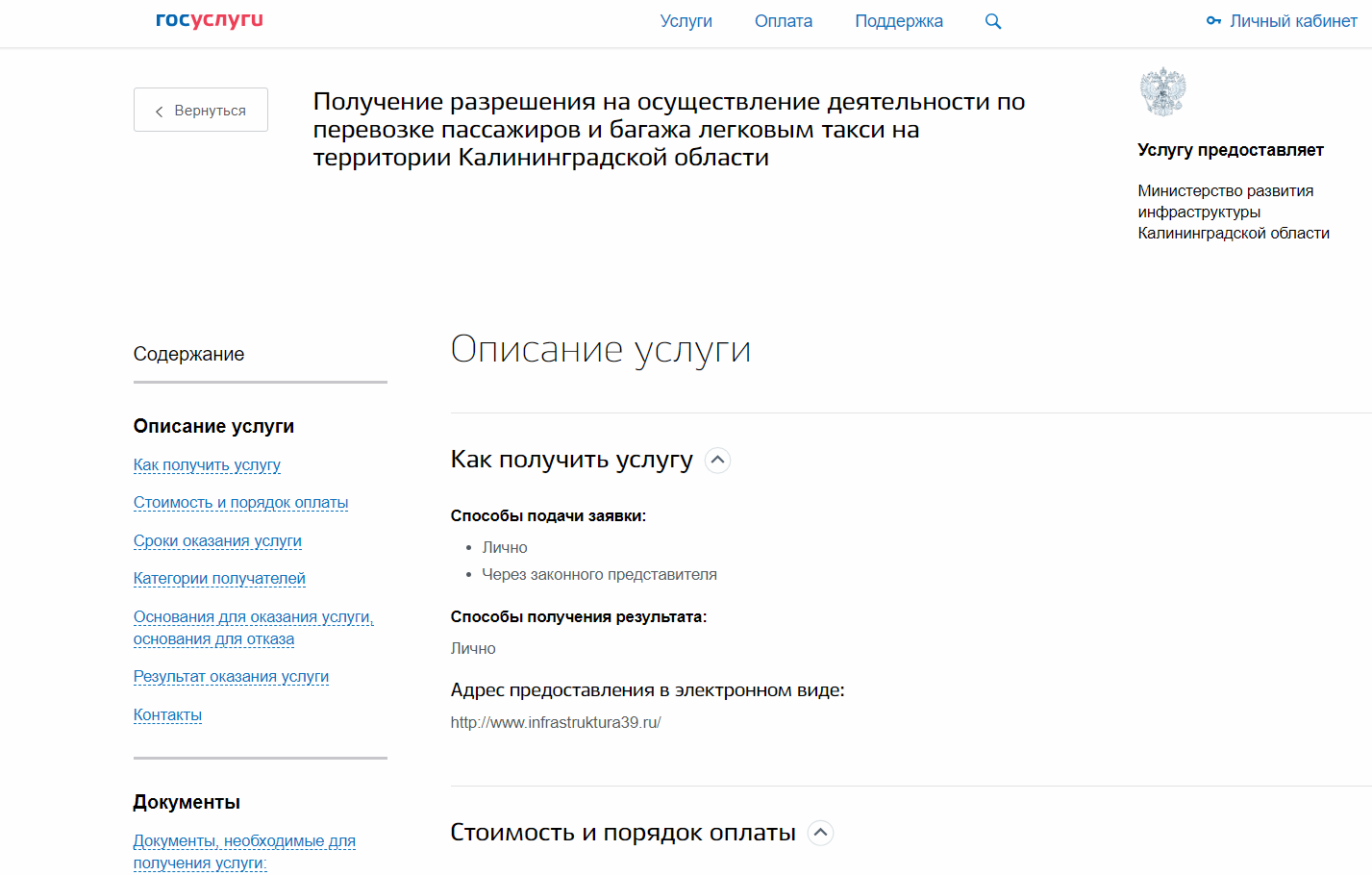This screenshot has height=875, width=1372.
Task: Open the Услуги menu
Action: coord(686,21)
